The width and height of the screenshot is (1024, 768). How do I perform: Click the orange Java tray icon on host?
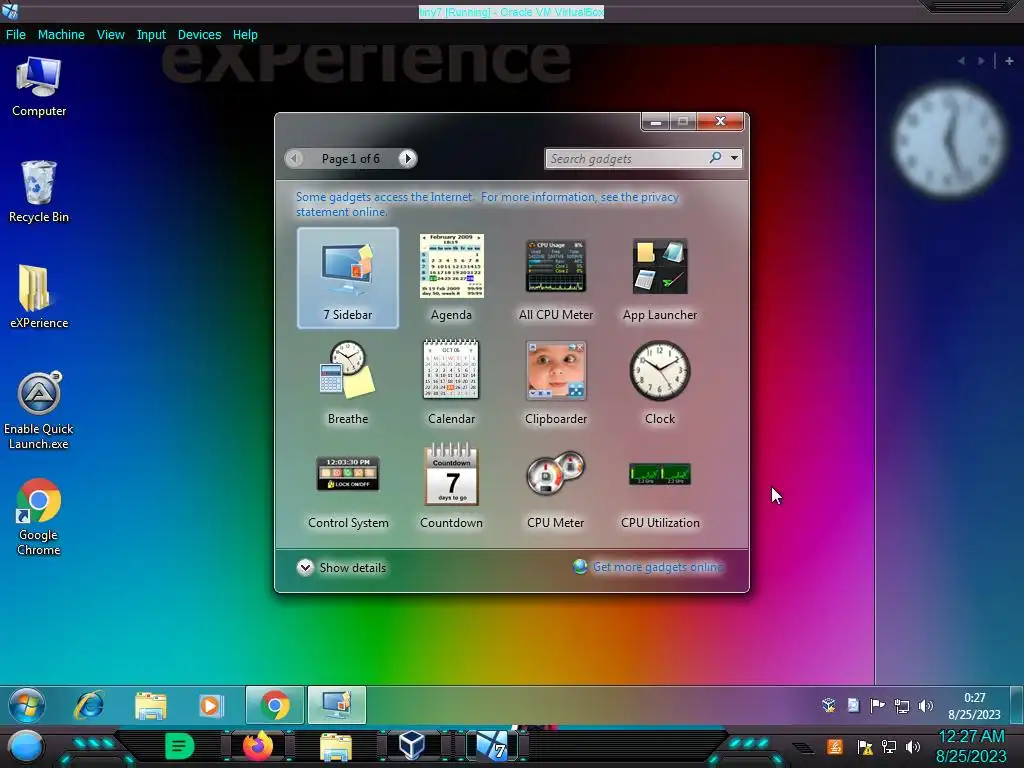click(835, 746)
